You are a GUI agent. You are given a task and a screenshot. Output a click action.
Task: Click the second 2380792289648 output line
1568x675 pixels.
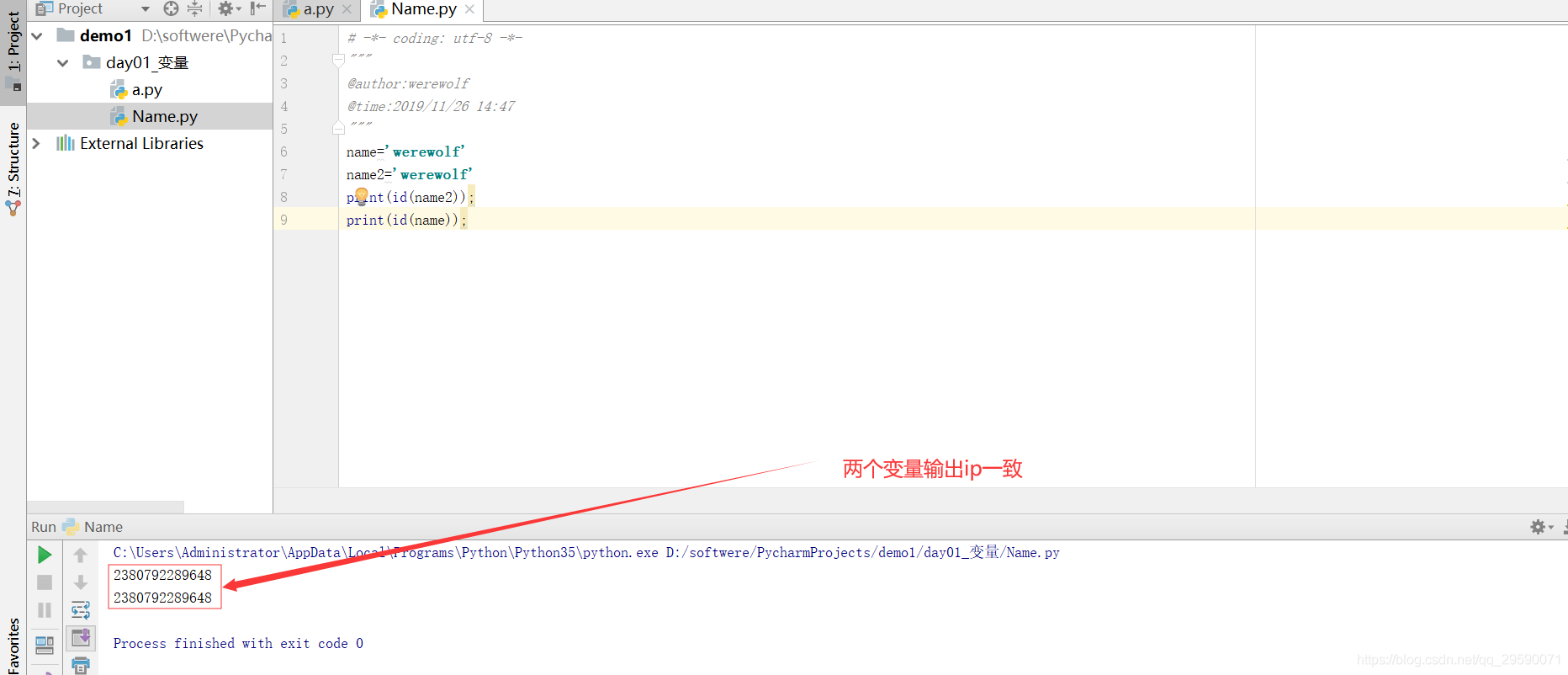(x=162, y=598)
